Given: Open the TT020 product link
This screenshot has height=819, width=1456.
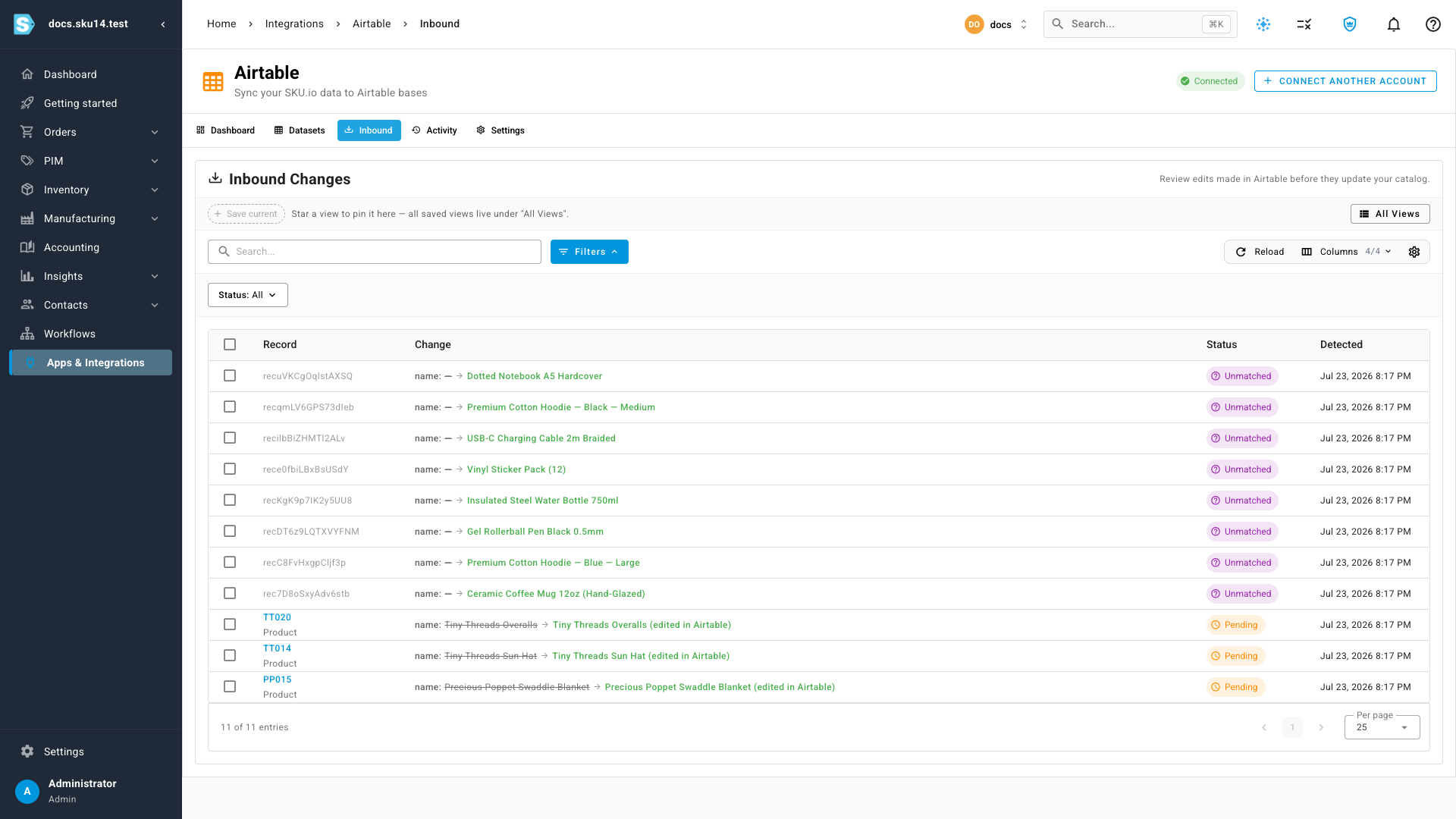Looking at the screenshot, I should coord(277,617).
